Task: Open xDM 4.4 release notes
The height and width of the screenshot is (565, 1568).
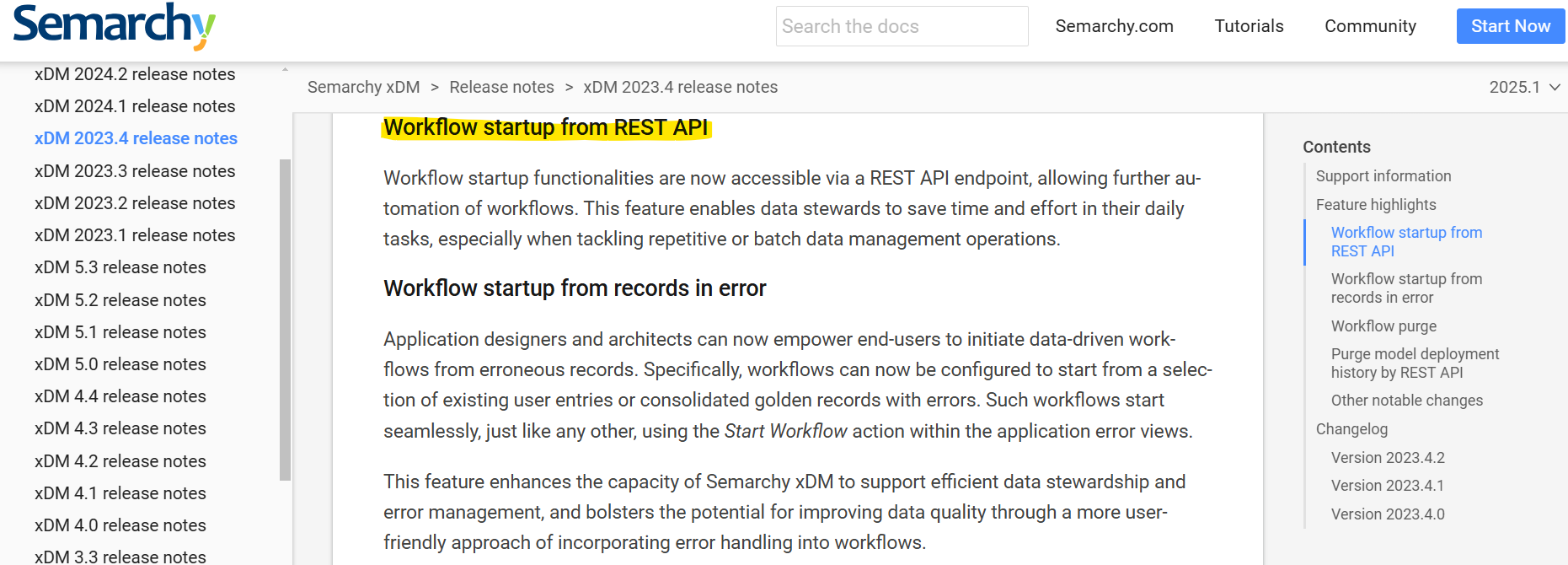Action: click(120, 396)
